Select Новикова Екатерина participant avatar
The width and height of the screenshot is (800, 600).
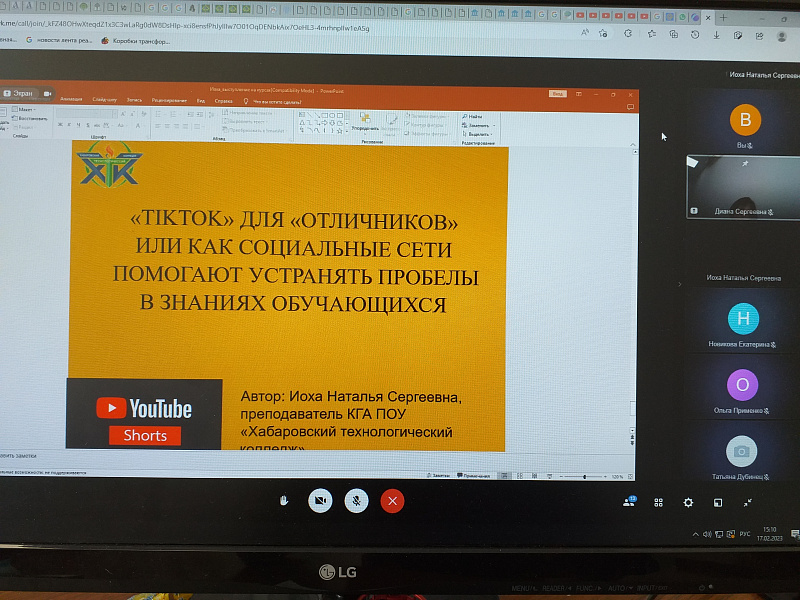(x=743, y=318)
